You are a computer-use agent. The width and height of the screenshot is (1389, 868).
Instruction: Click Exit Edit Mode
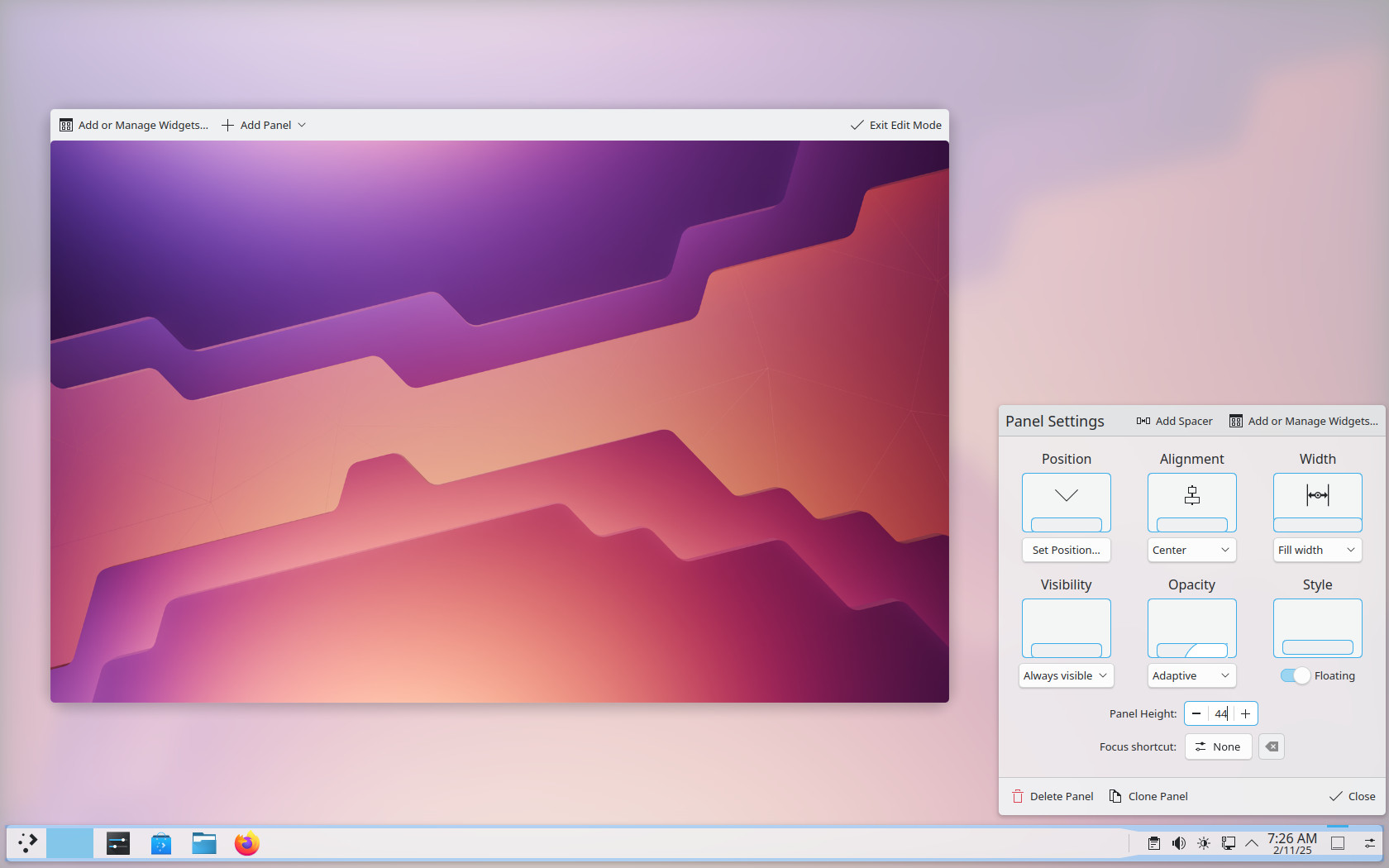click(896, 125)
